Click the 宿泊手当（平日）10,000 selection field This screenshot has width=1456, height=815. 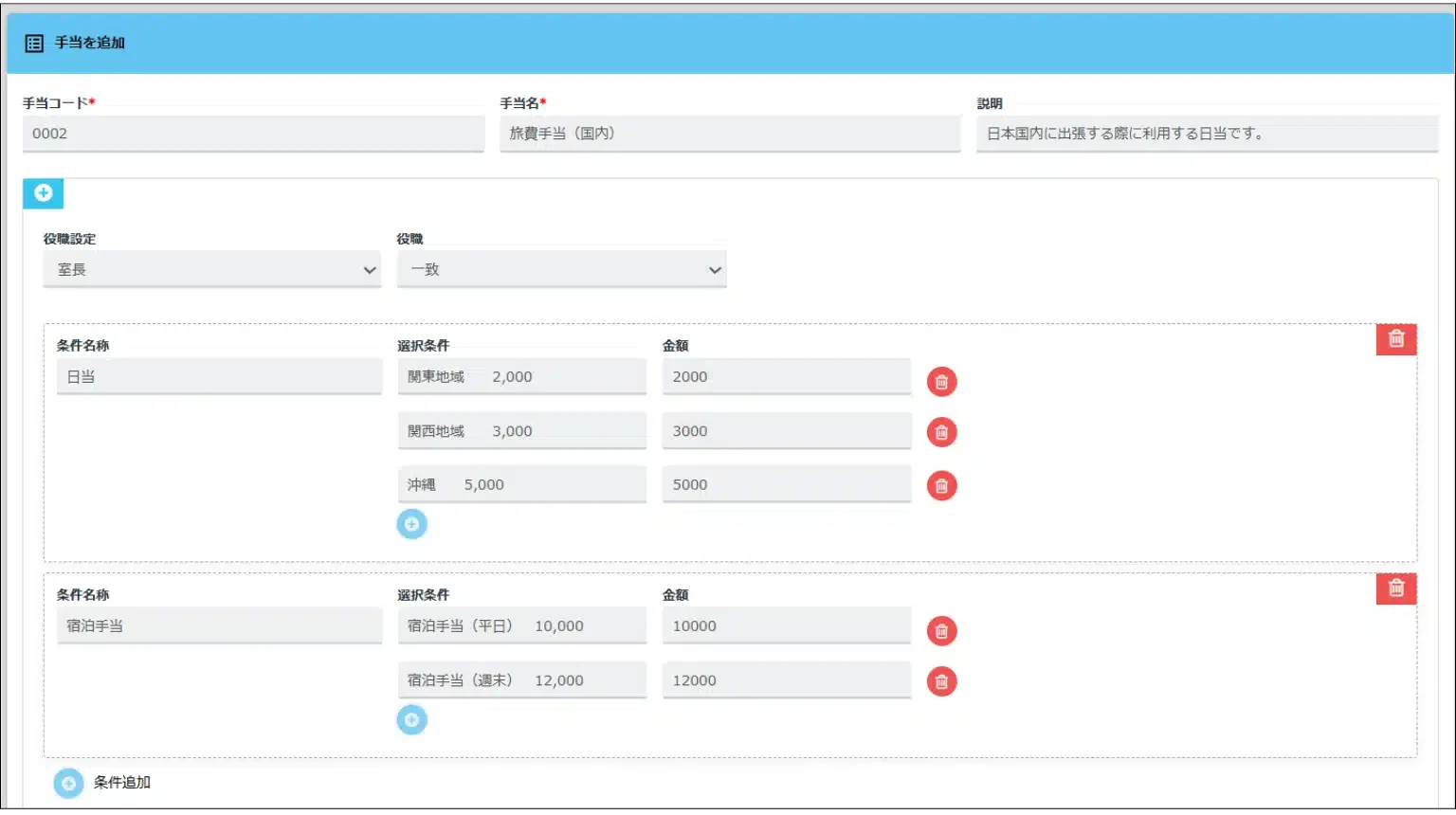click(522, 626)
